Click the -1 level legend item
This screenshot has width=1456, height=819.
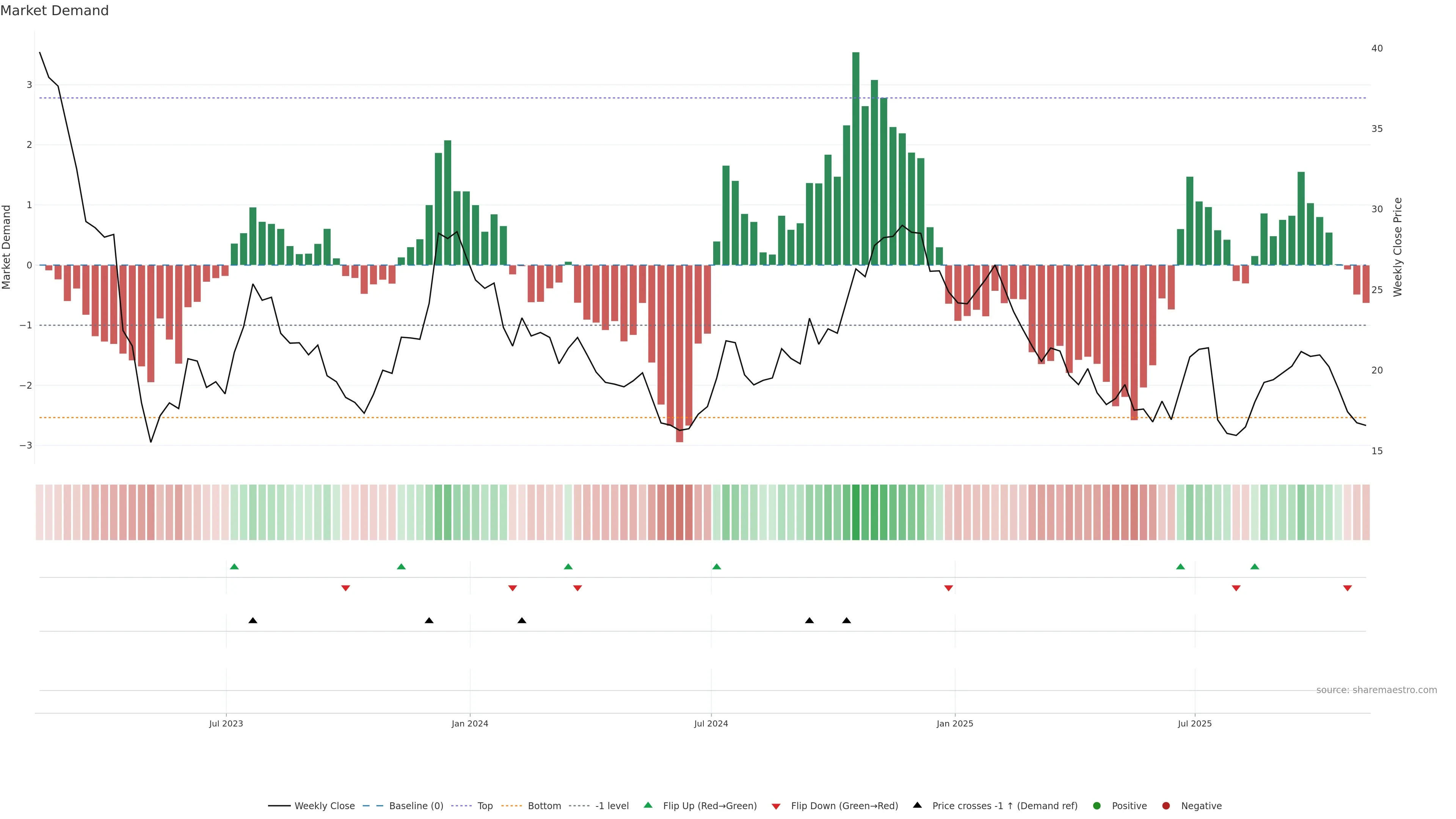pos(612,806)
